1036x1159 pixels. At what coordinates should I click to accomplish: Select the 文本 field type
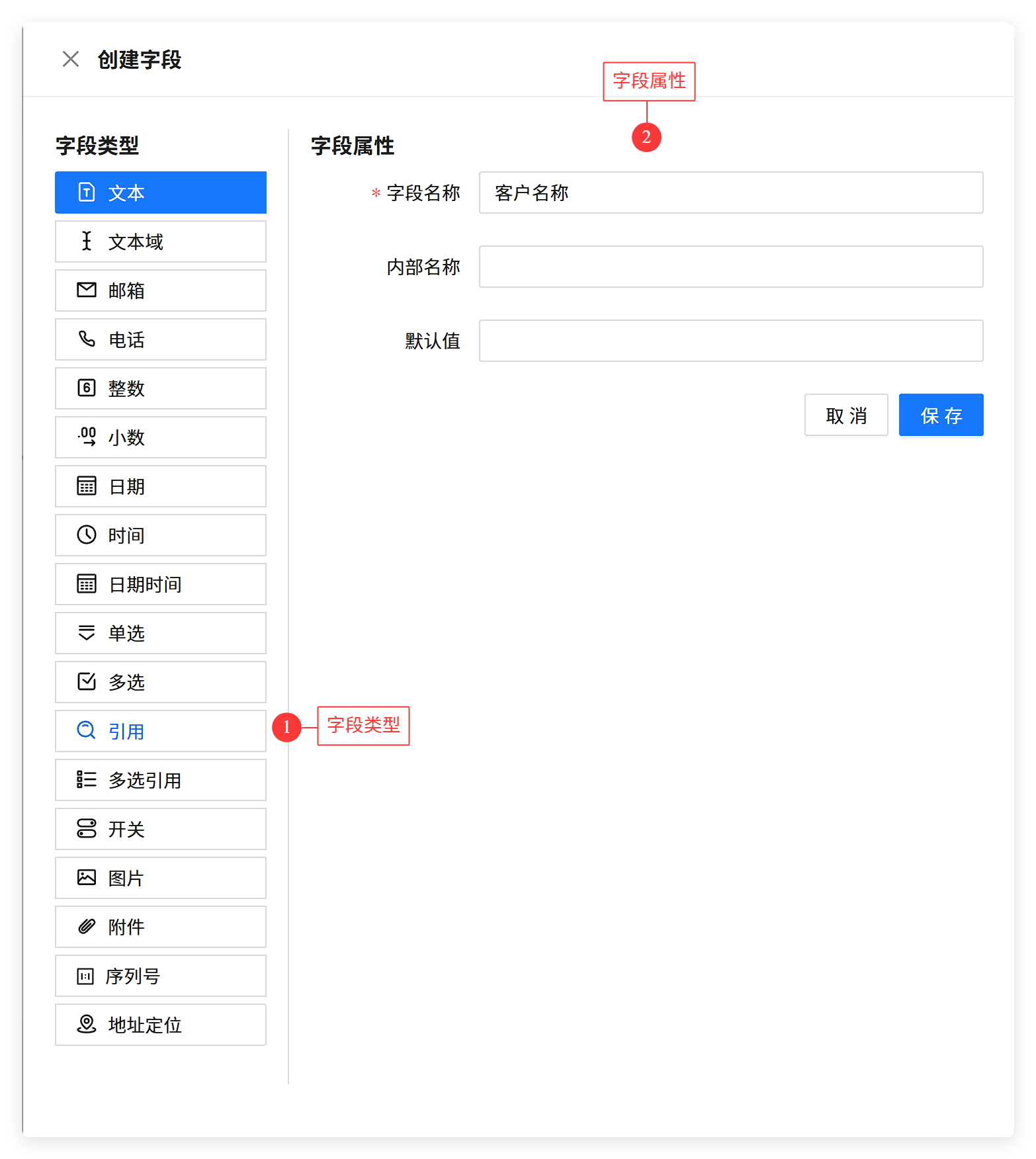(161, 193)
